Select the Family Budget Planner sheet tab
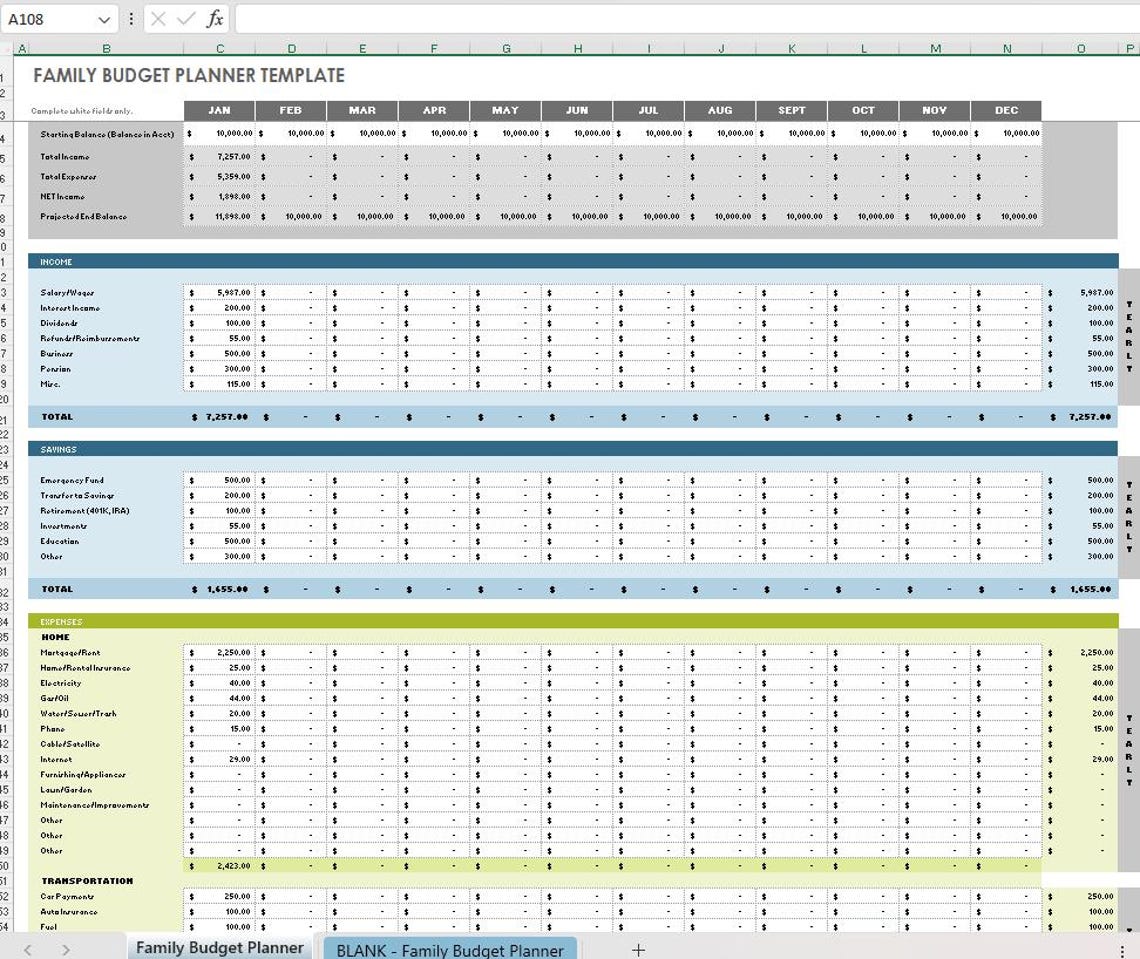 pyautogui.click(x=219, y=947)
